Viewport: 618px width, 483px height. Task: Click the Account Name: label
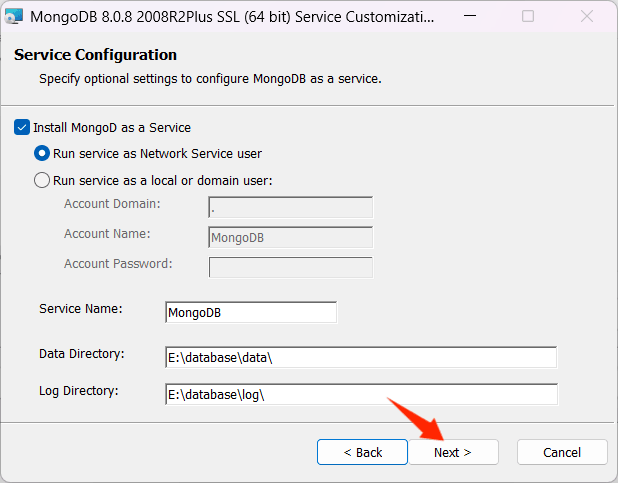click(107, 233)
